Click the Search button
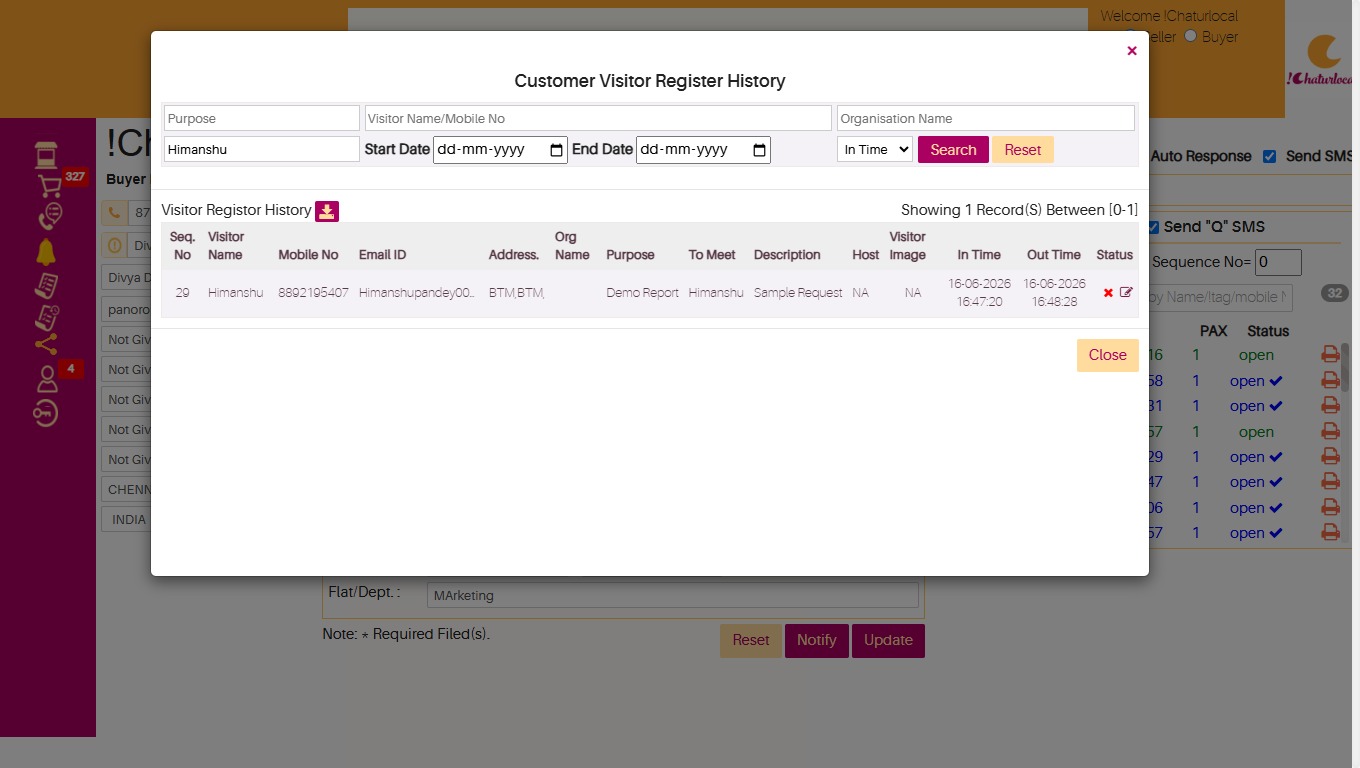Viewport: 1360px width, 768px height. pos(953,150)
